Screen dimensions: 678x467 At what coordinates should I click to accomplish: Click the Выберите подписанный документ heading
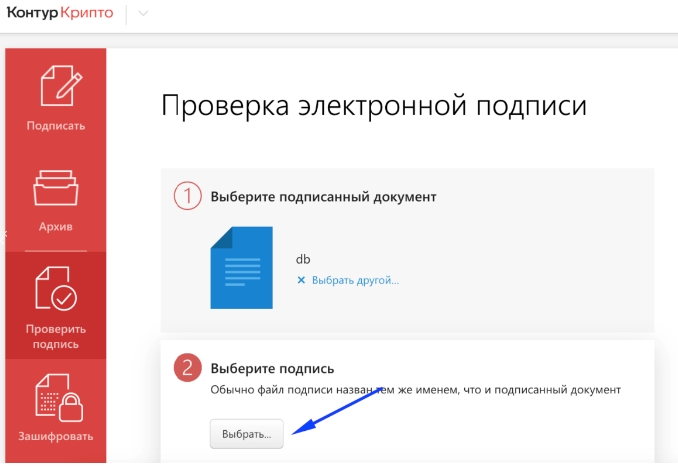click(323, 197)
